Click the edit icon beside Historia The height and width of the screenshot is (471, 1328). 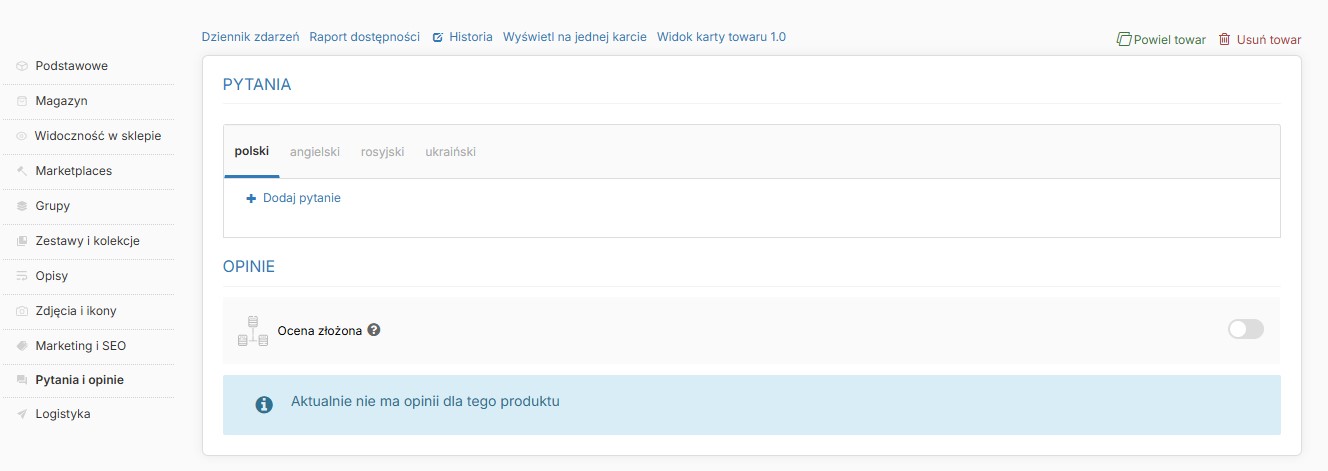coord(438,37)
